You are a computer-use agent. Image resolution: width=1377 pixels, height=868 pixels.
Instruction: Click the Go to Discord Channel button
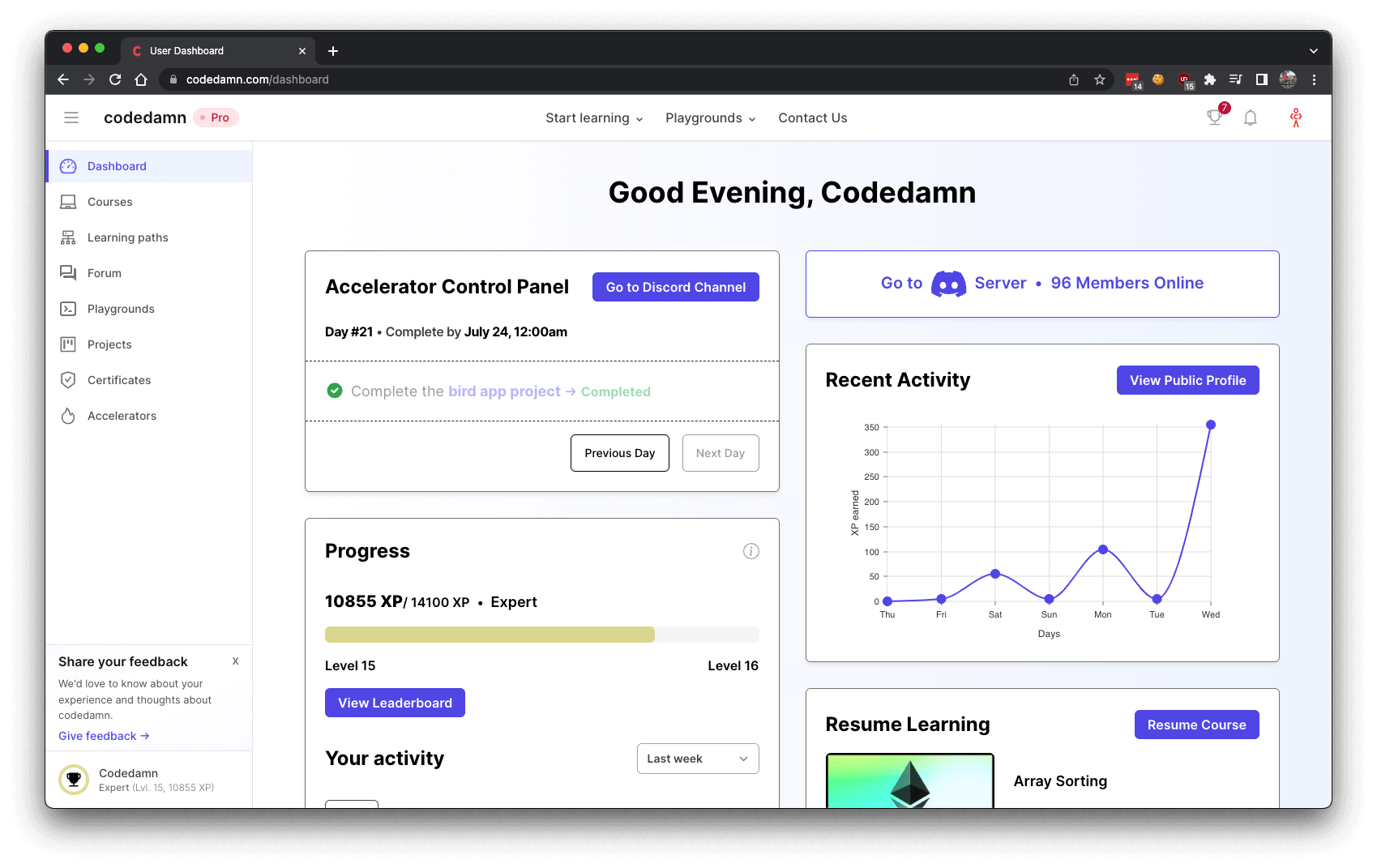[675, 287]
